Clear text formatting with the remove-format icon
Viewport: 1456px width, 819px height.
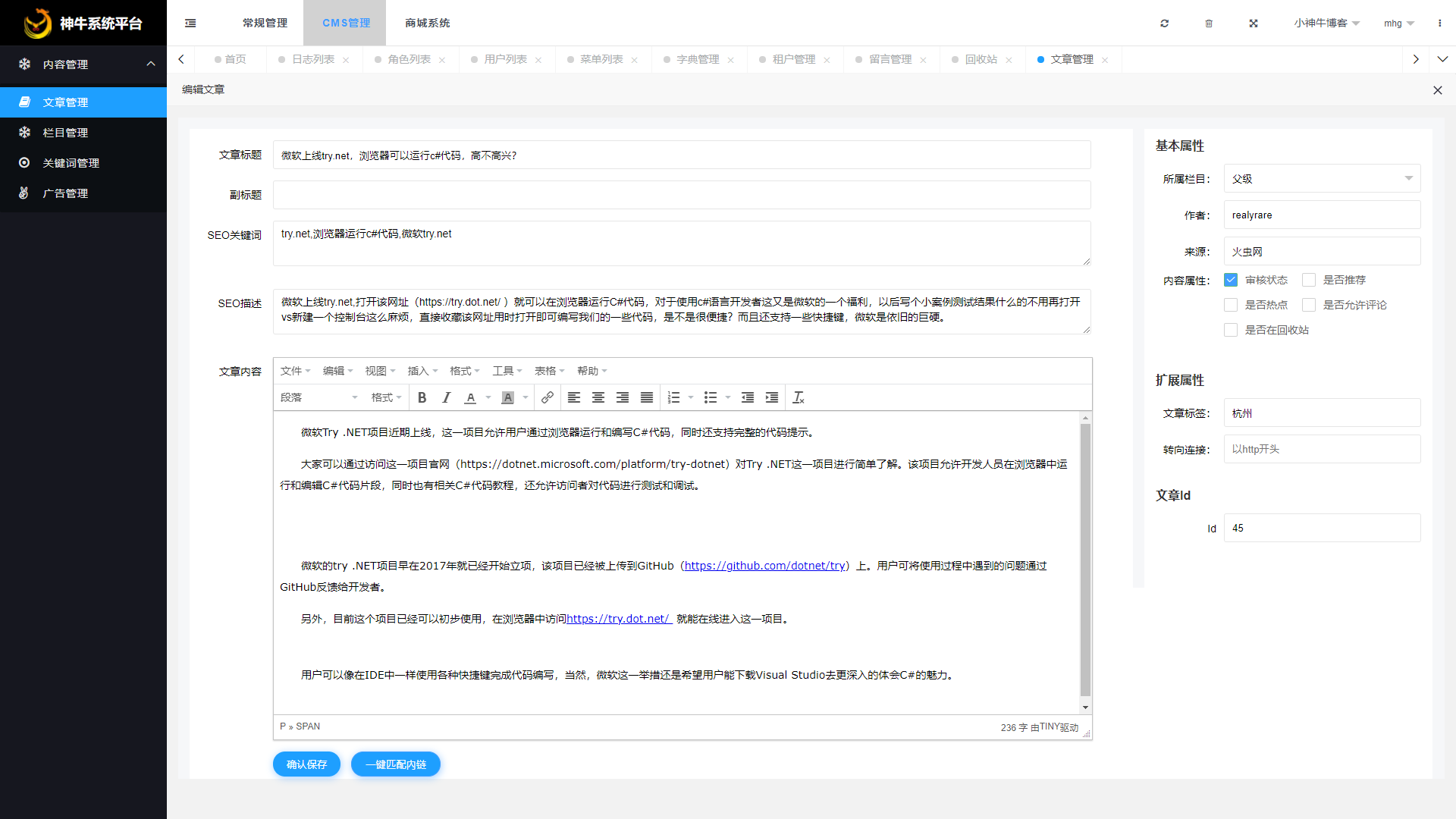point(798,397)
